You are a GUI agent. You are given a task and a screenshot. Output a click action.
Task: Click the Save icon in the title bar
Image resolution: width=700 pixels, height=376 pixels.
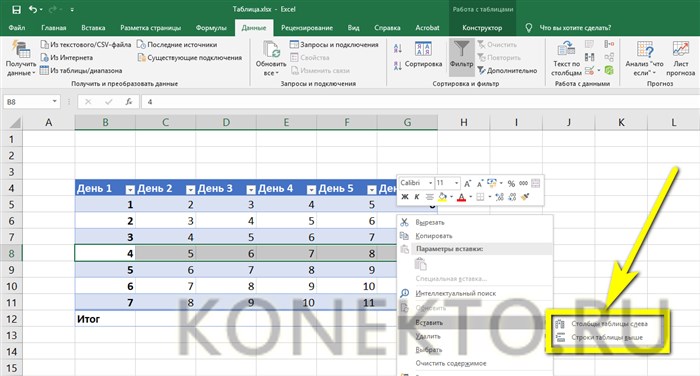17,9
